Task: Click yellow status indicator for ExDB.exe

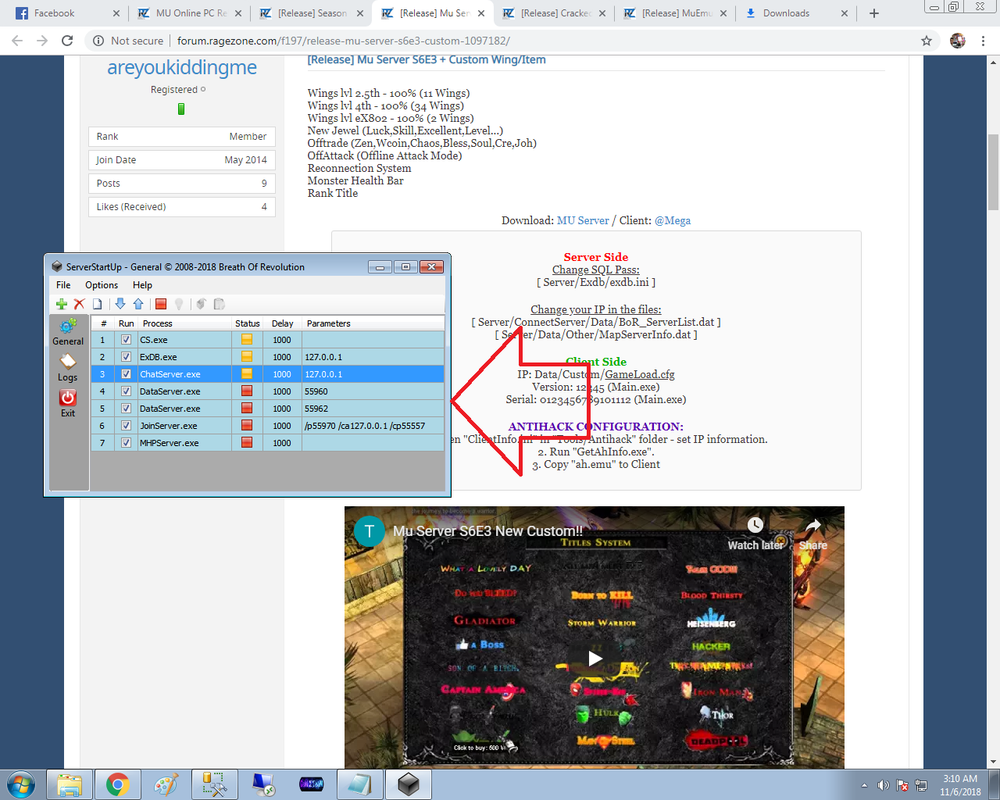Action: coord(247,357)
